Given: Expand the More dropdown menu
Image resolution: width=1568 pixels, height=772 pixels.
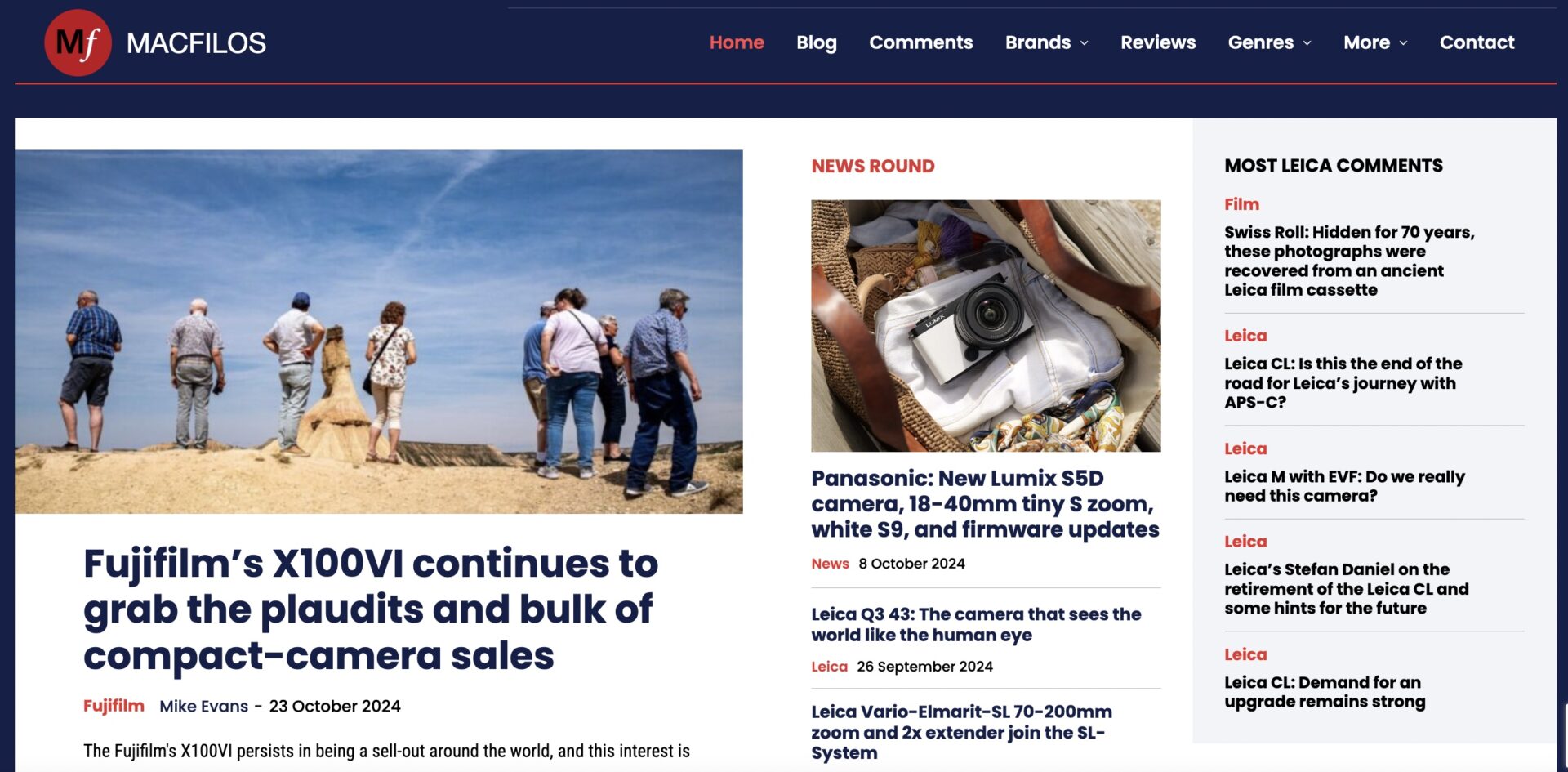Looking at the screenshot, I should [x=1375, y=42].
